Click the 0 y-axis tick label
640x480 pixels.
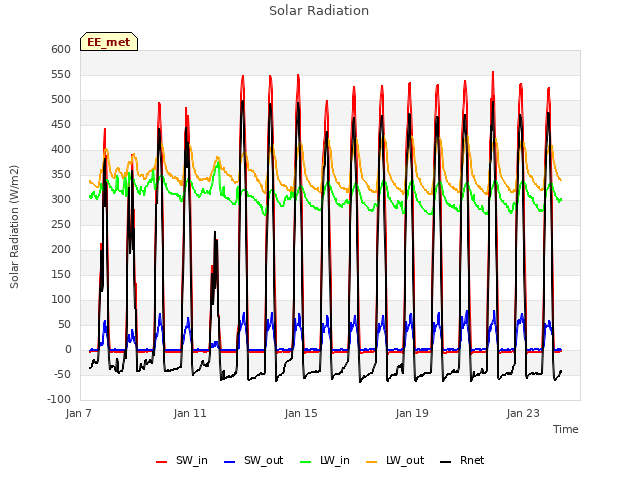pos(68,349)
